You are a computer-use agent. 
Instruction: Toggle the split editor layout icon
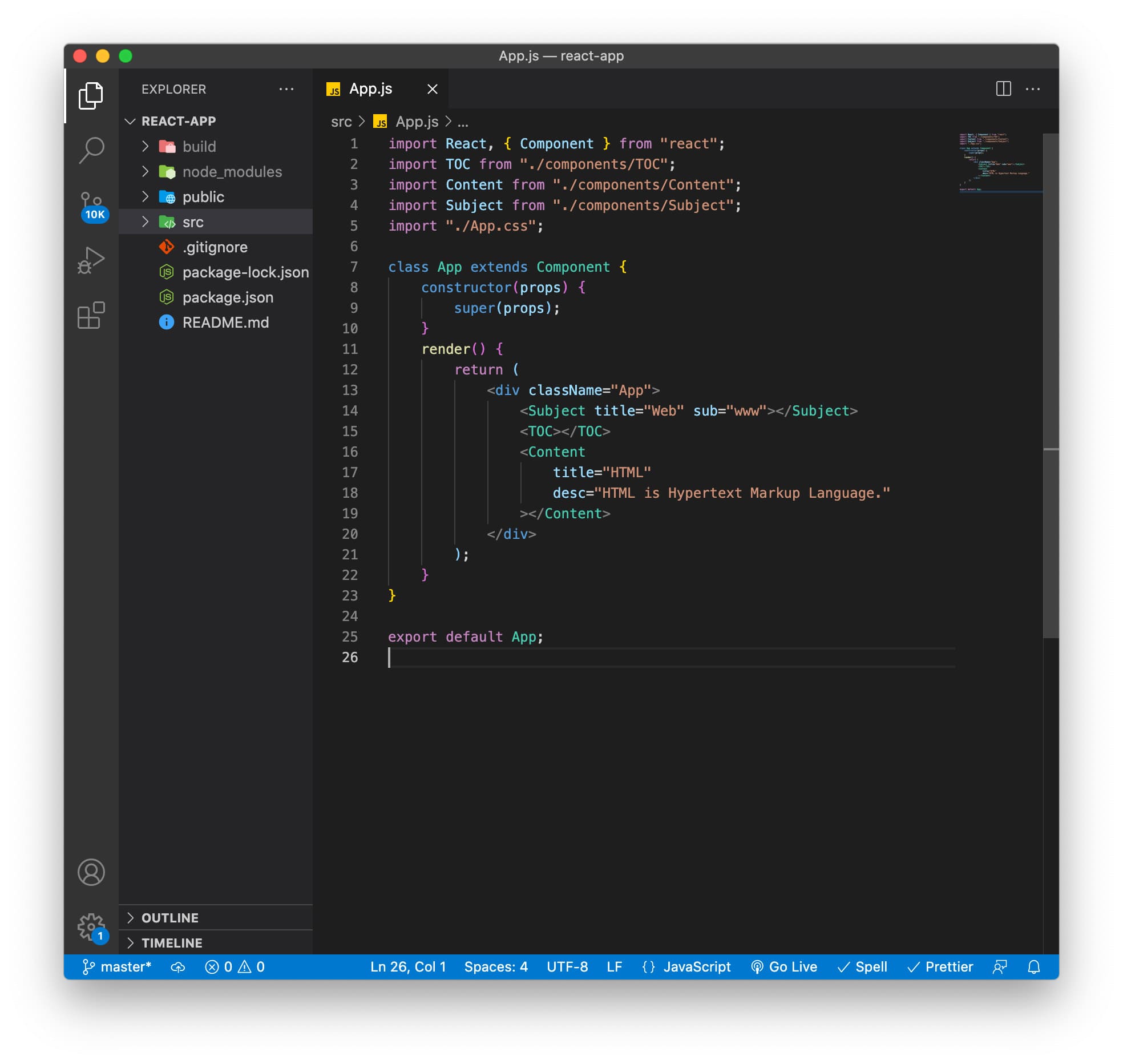coord(1003,89)
